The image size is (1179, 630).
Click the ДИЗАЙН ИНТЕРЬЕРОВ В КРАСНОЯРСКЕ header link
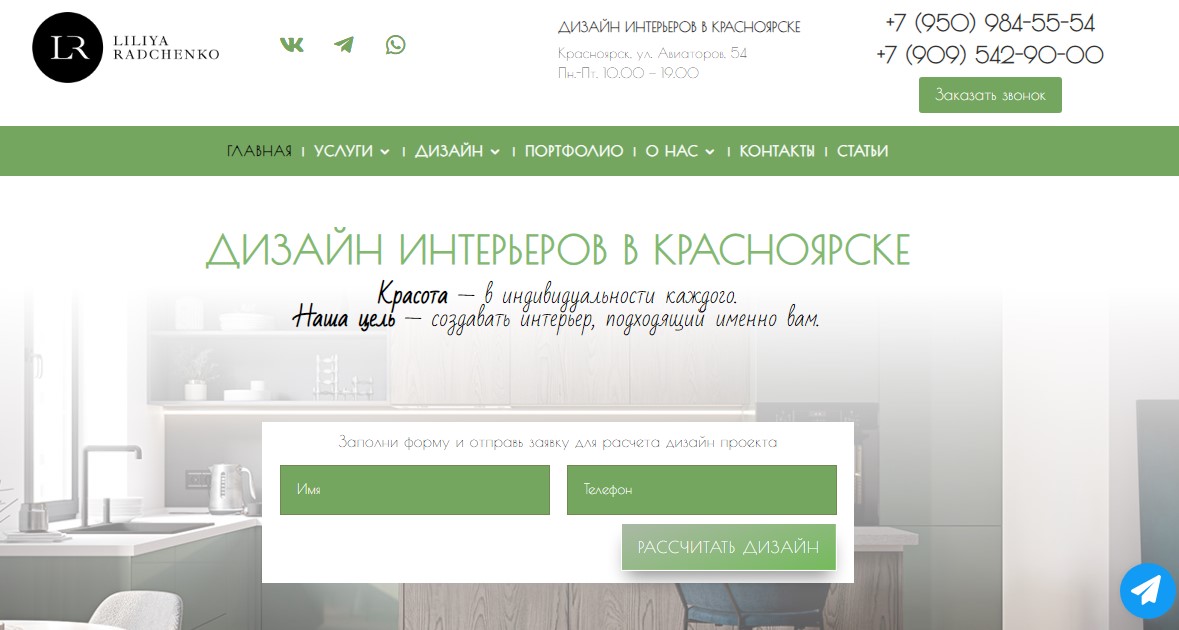[681, 26]
